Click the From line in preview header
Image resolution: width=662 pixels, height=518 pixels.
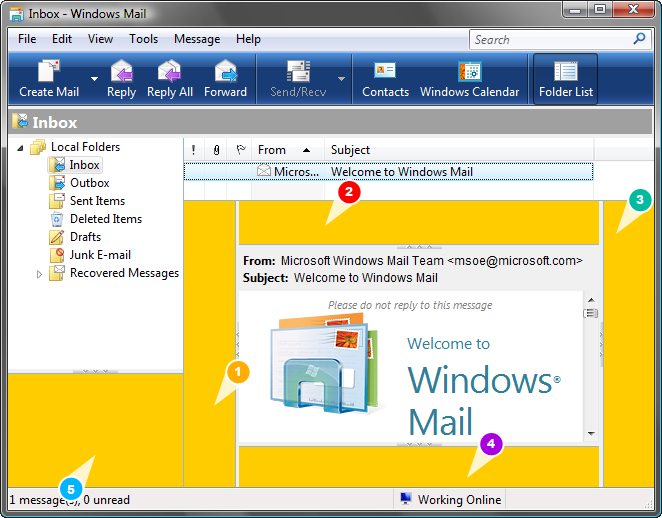coord(412,261)
